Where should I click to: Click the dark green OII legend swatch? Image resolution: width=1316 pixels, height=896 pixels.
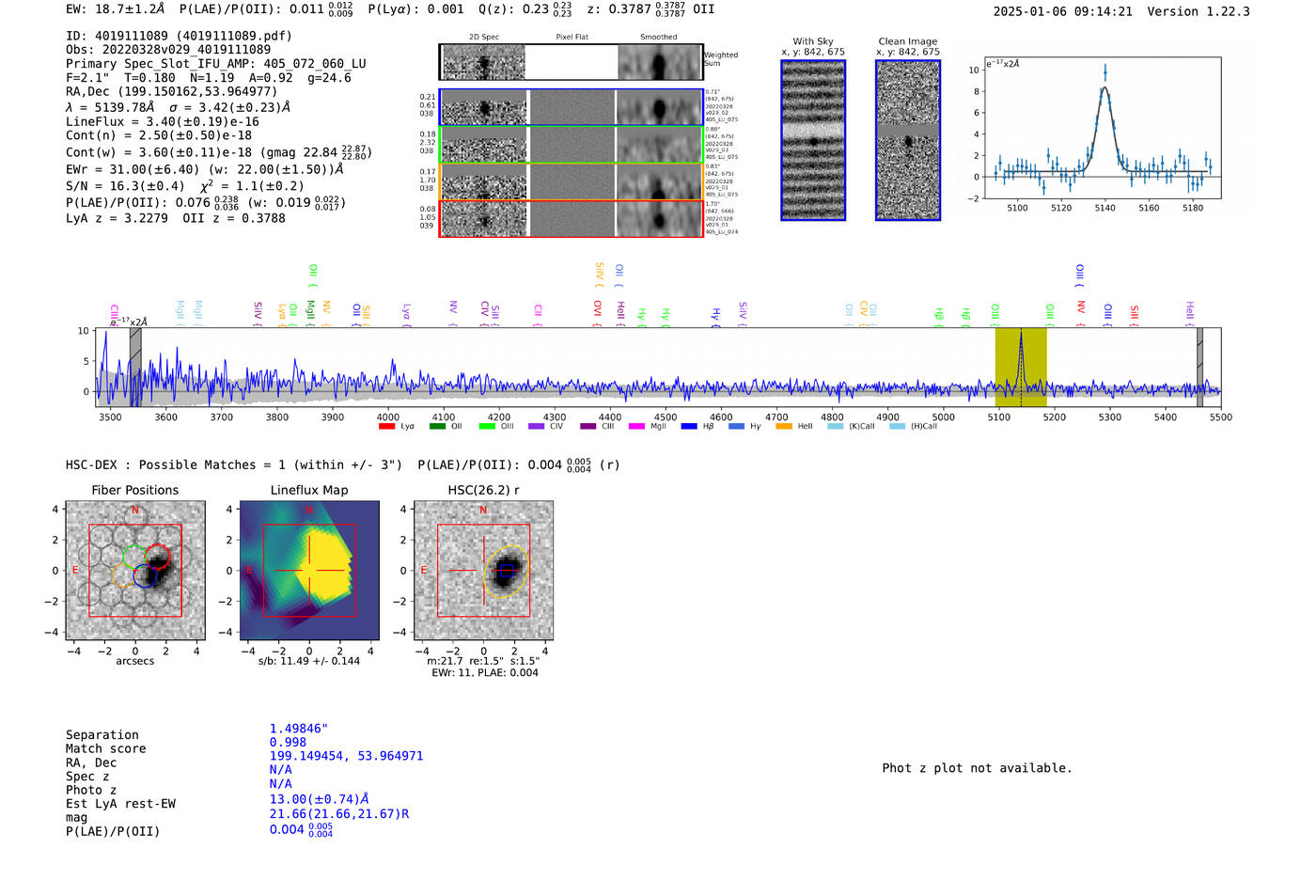(x=436, y=427)
